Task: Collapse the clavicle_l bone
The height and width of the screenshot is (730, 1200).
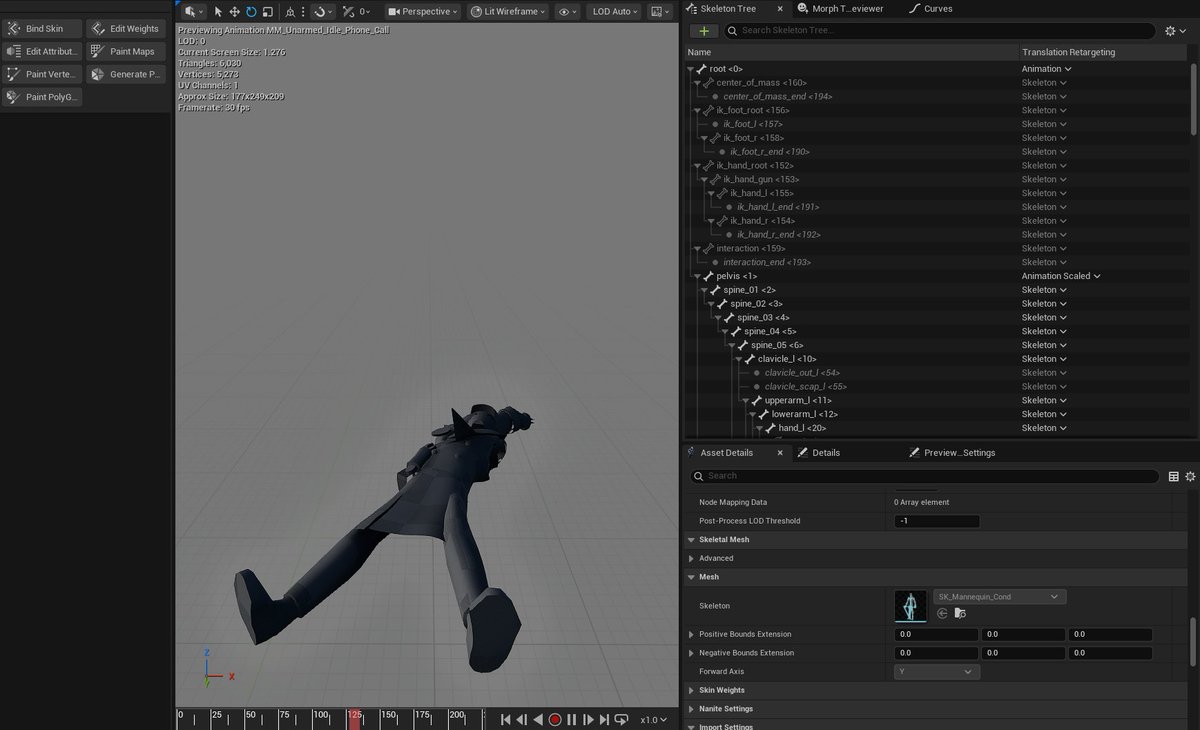Action: pos(739,359)
